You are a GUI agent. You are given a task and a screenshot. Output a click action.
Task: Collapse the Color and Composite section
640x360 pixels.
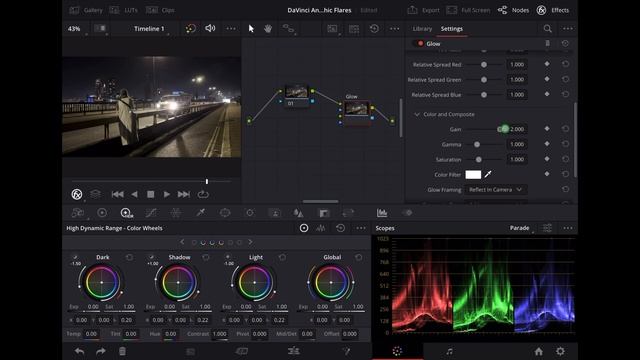[417, 114]
